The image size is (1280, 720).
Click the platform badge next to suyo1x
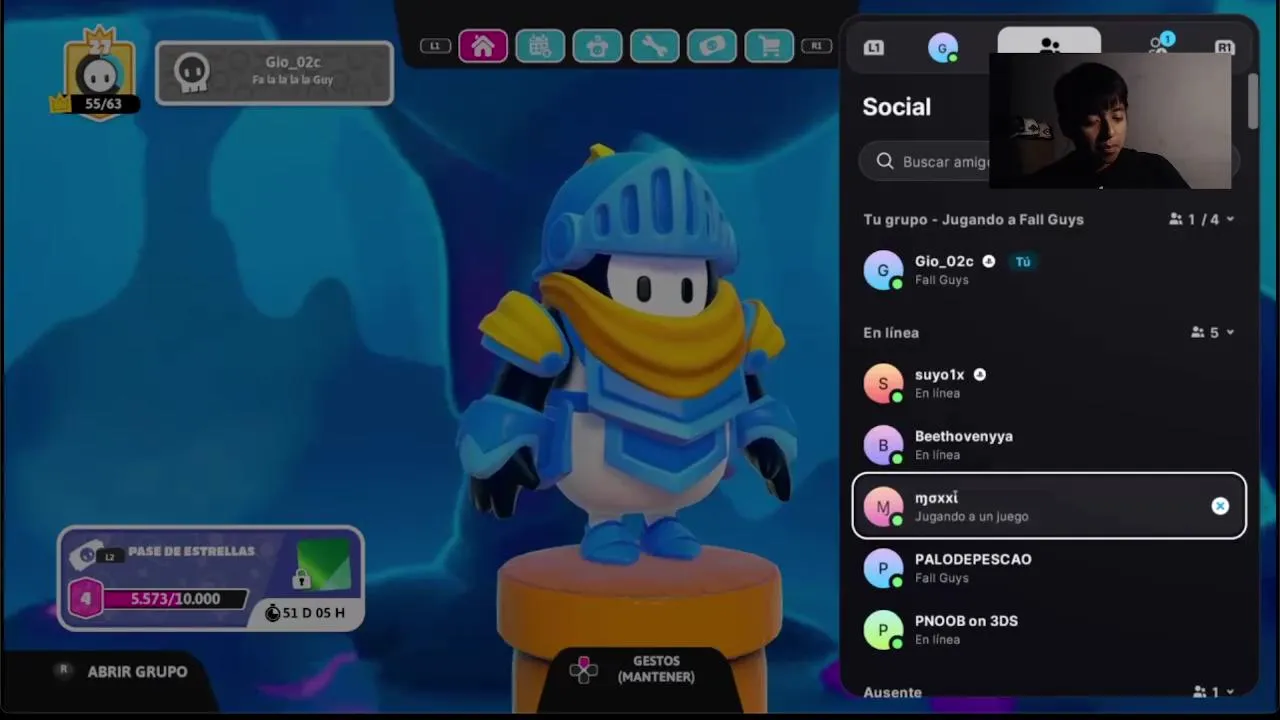coord(980,375)
